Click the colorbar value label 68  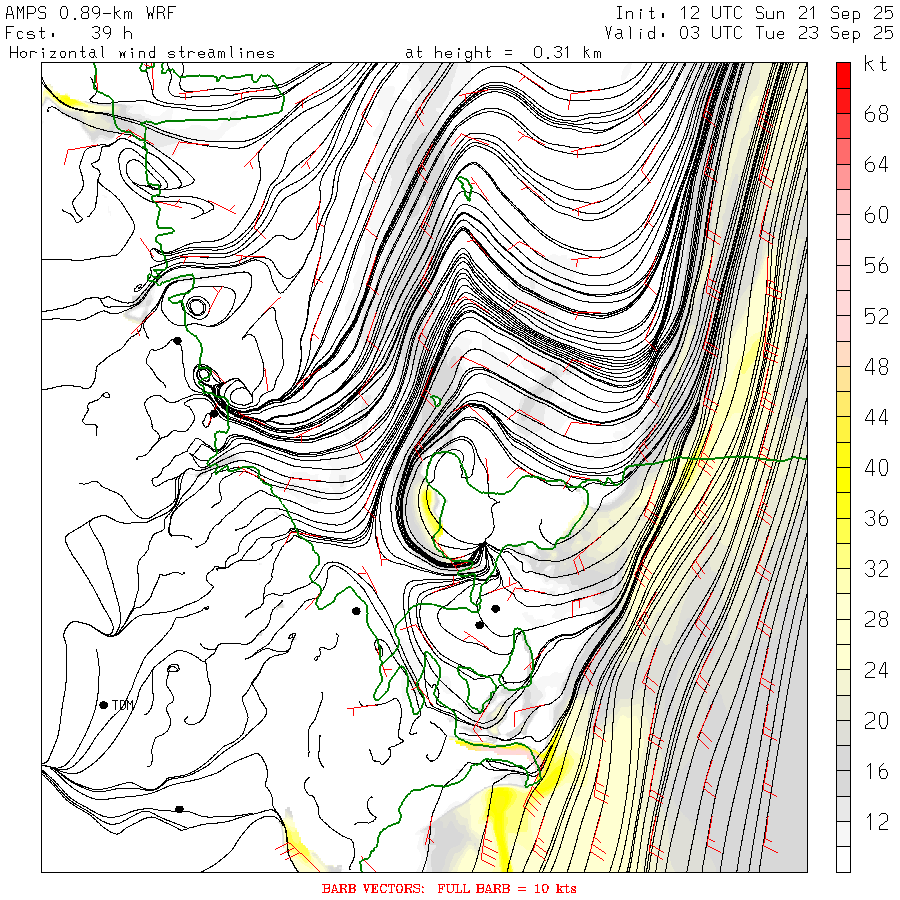pyautogui.click(x=876, y=114)
